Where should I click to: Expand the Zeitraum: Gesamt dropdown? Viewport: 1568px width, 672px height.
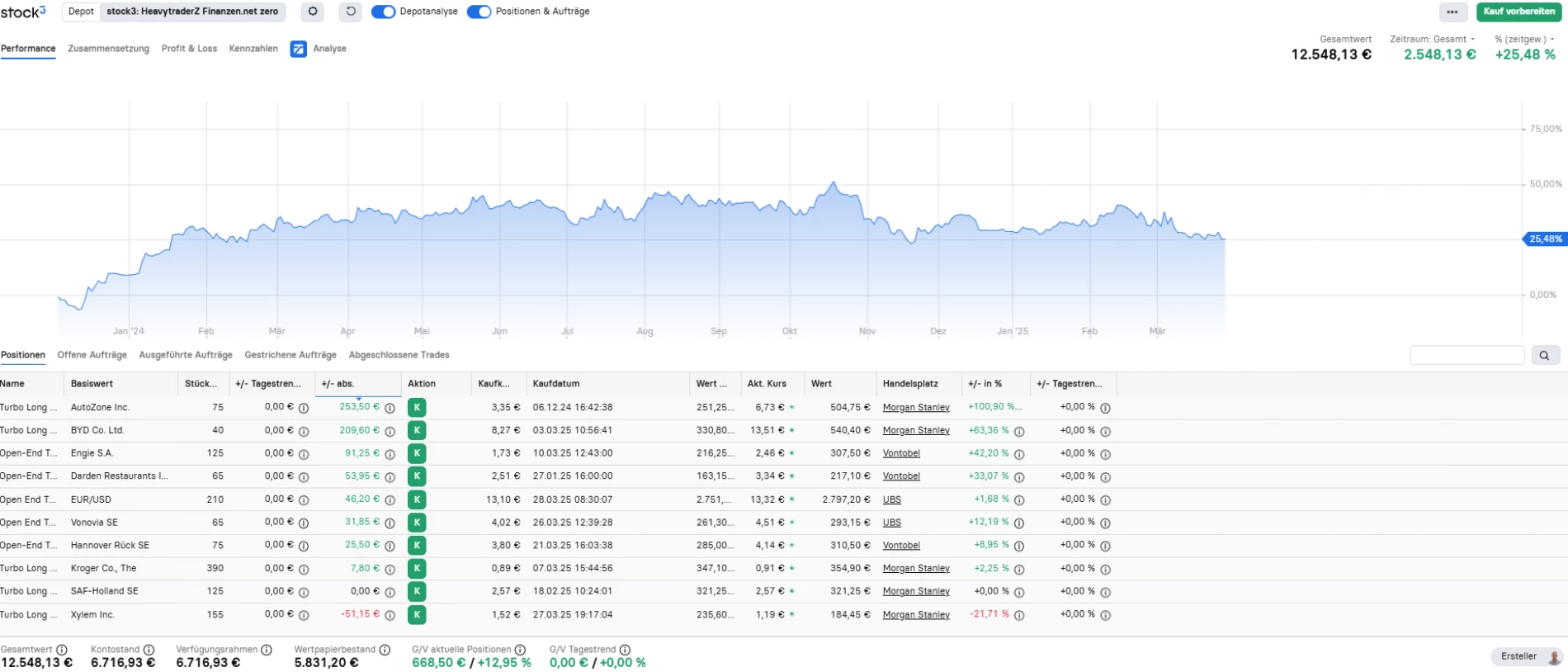click(x=1432, y=39)
